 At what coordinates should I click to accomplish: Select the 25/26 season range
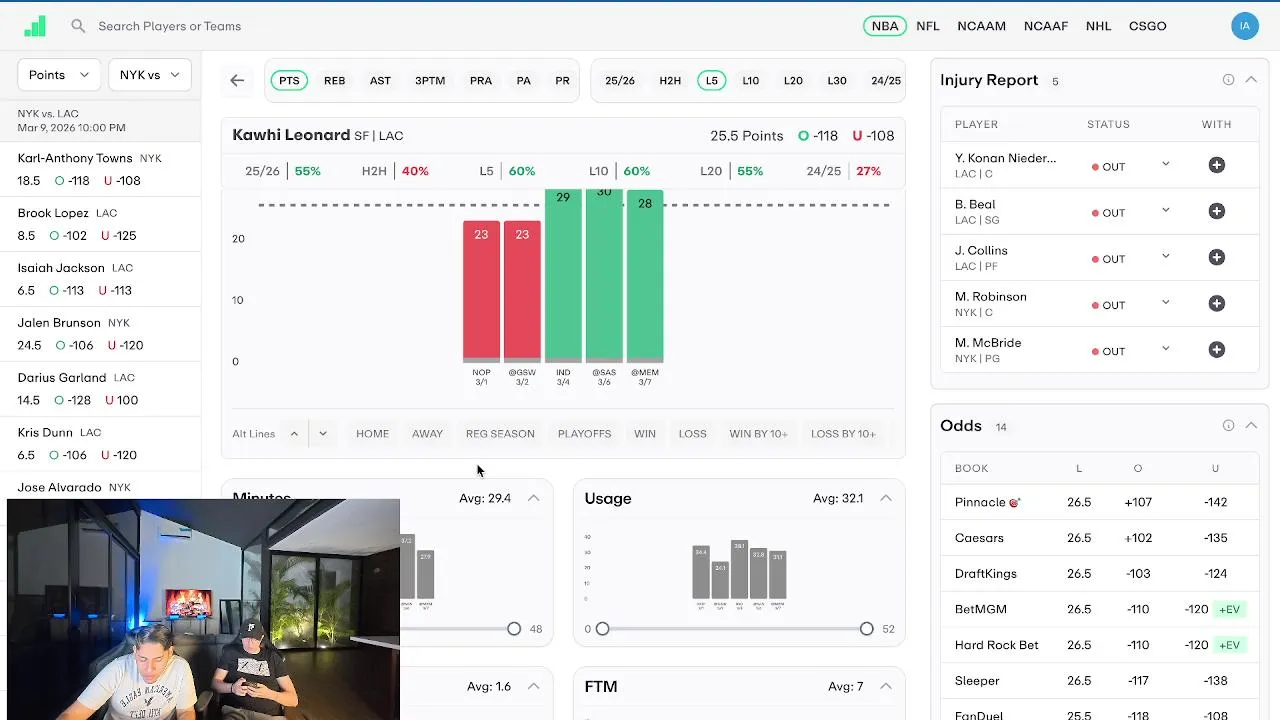click(x=620, y=81)
